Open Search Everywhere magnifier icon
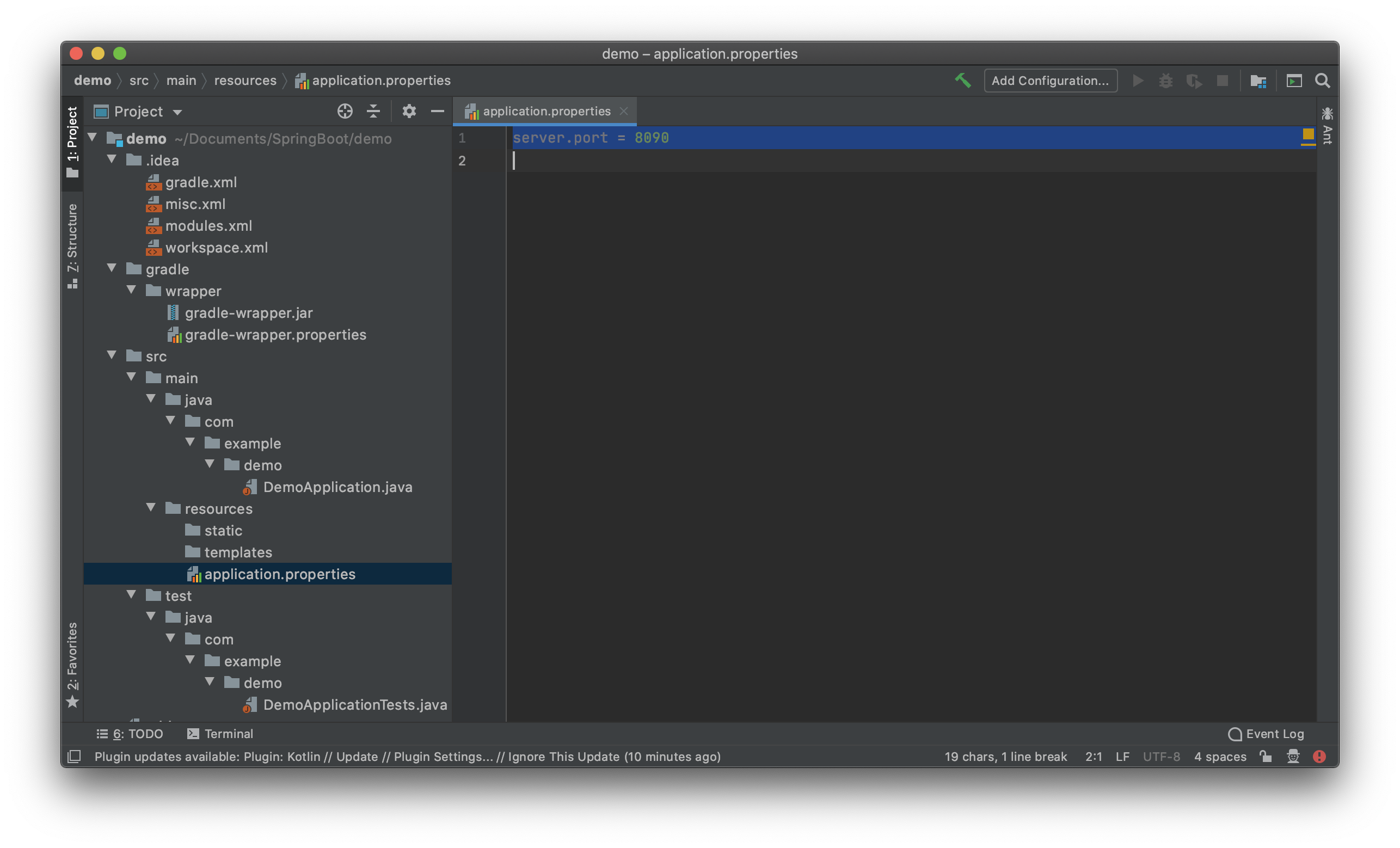1400x848 pixels. (1323, 81)
